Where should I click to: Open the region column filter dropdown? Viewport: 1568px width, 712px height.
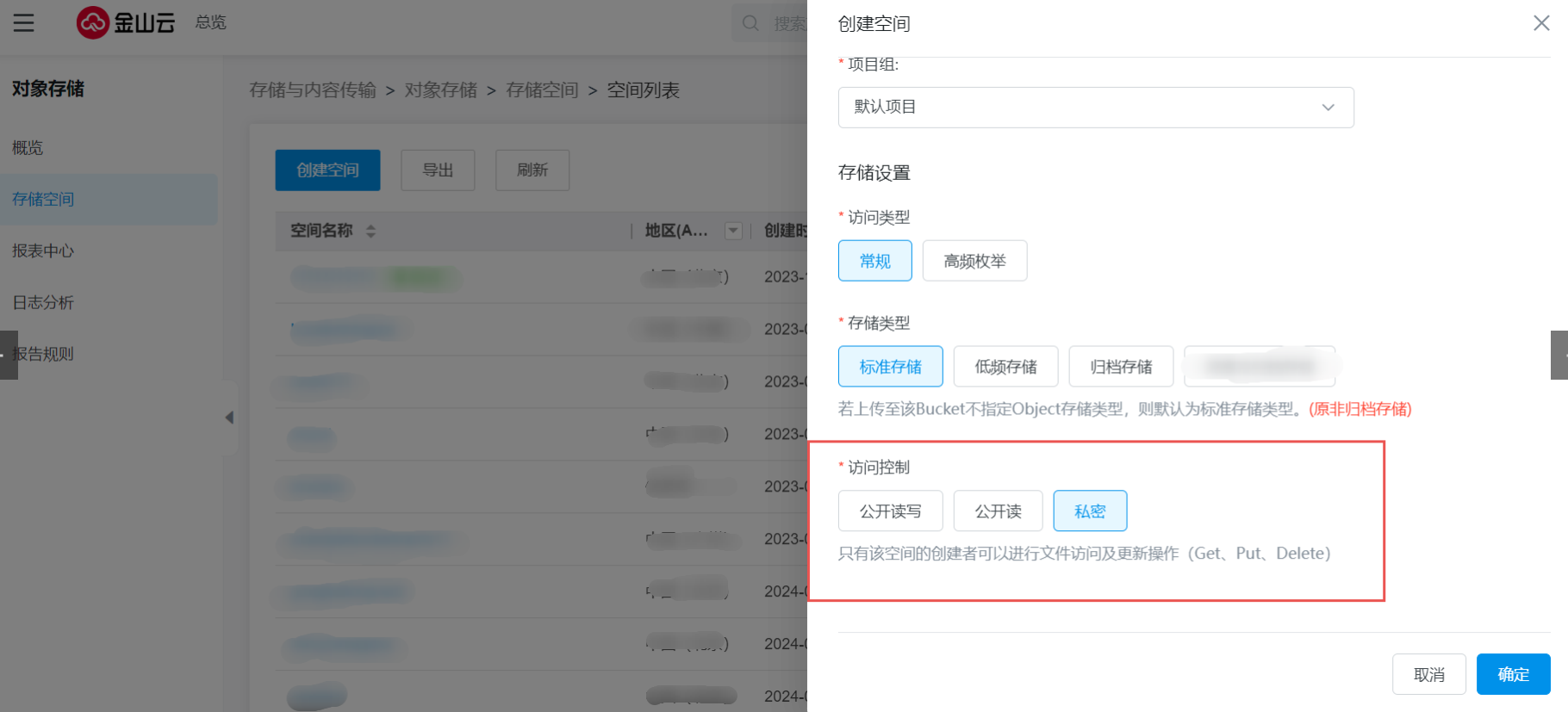click(733, 231)
